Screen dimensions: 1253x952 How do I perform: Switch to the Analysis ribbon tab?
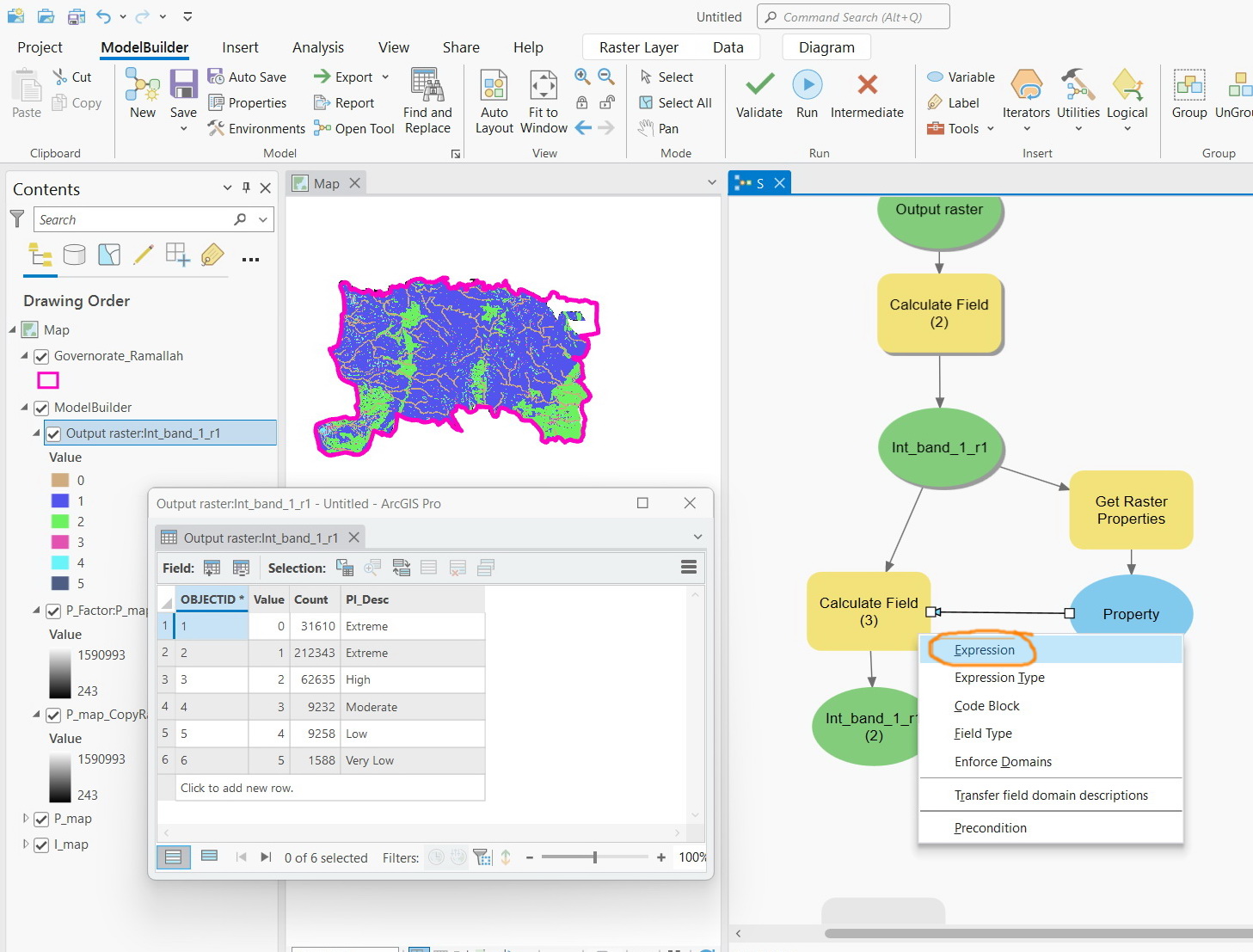pos(317,47)
